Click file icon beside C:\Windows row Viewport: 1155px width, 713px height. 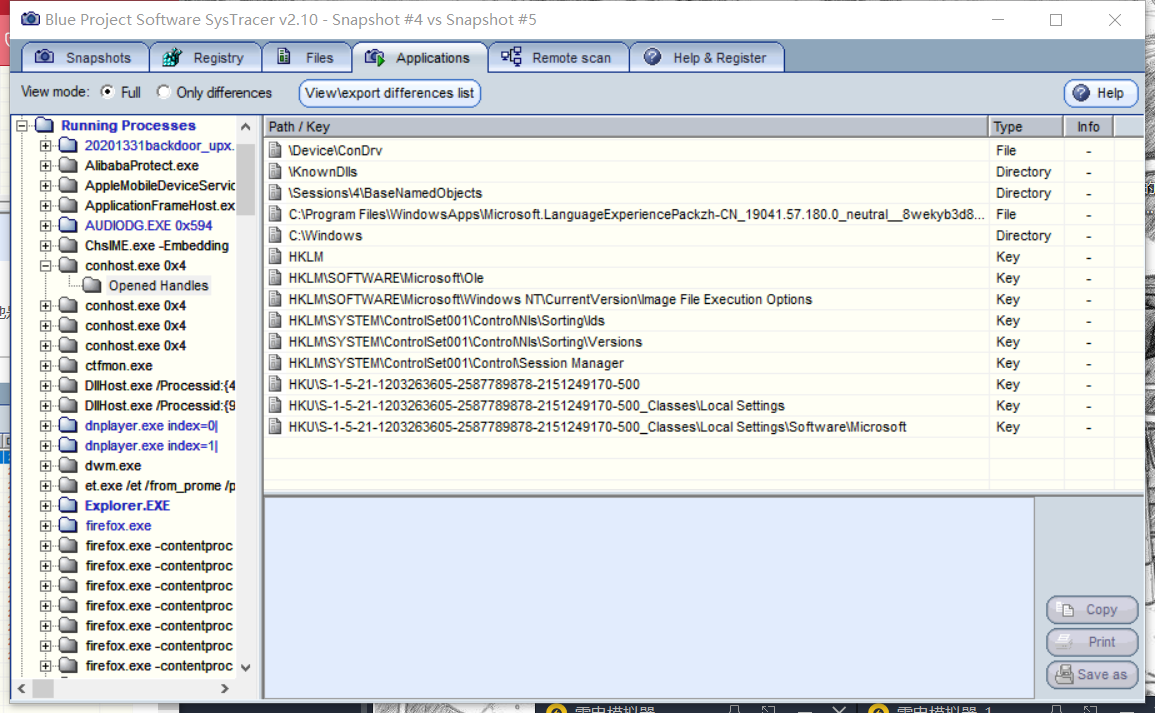click(275, 236)
